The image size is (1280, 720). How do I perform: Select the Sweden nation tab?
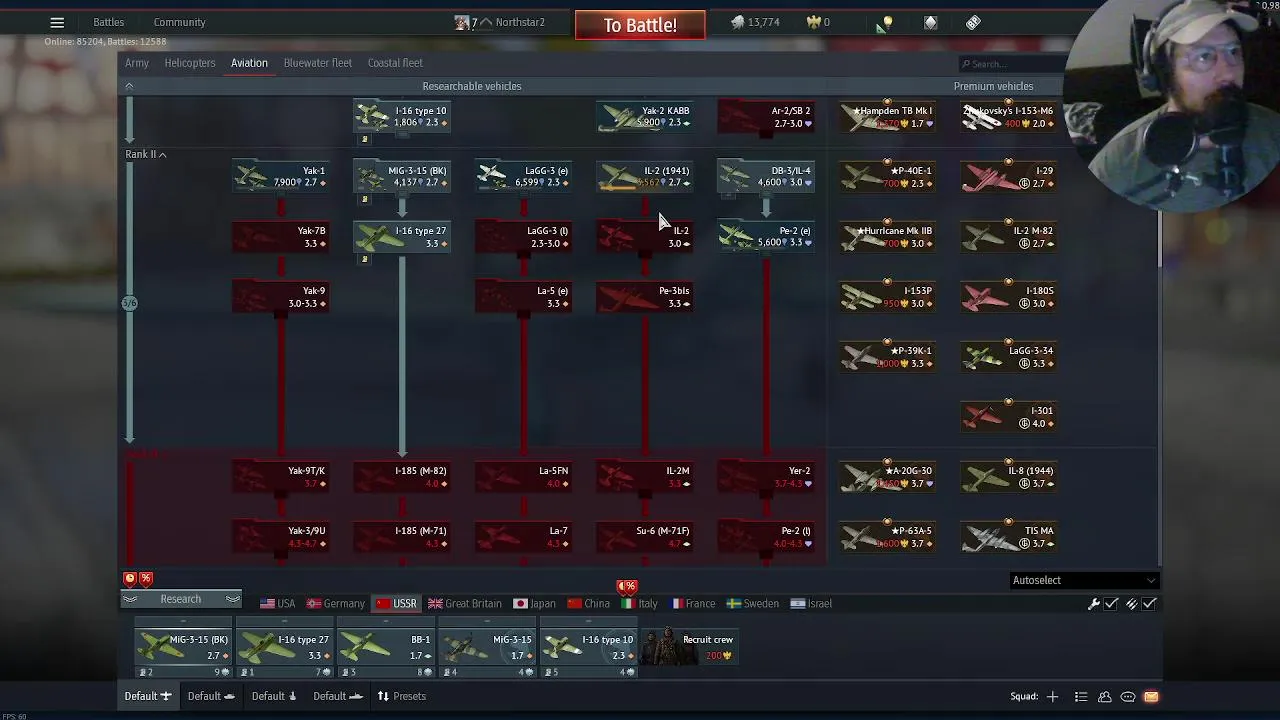coord(752,603)
